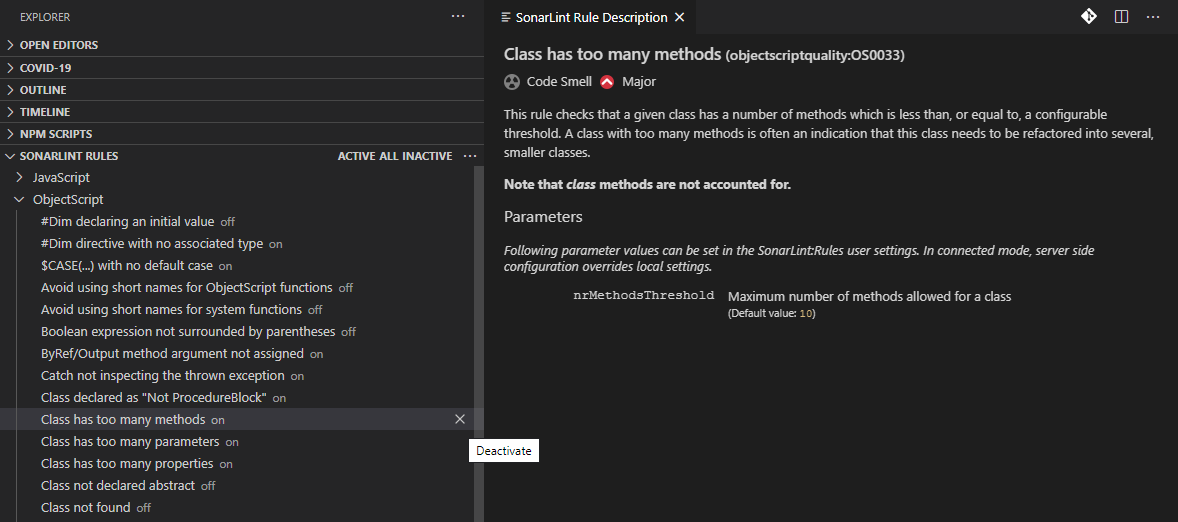Show only Active rules filter

358,156
